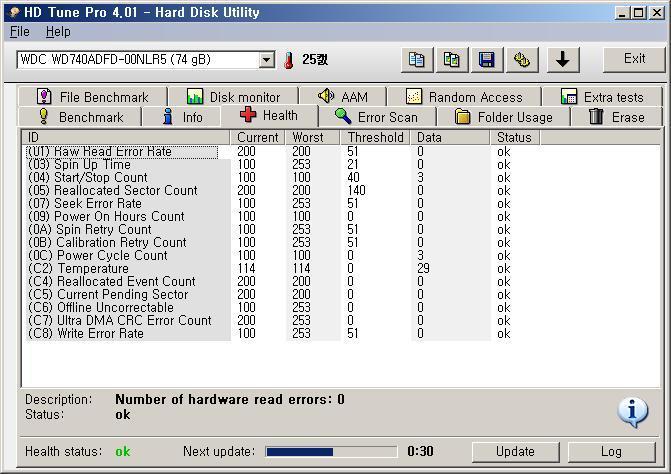Click the HD Tune title bar app icon

(14, 12)
